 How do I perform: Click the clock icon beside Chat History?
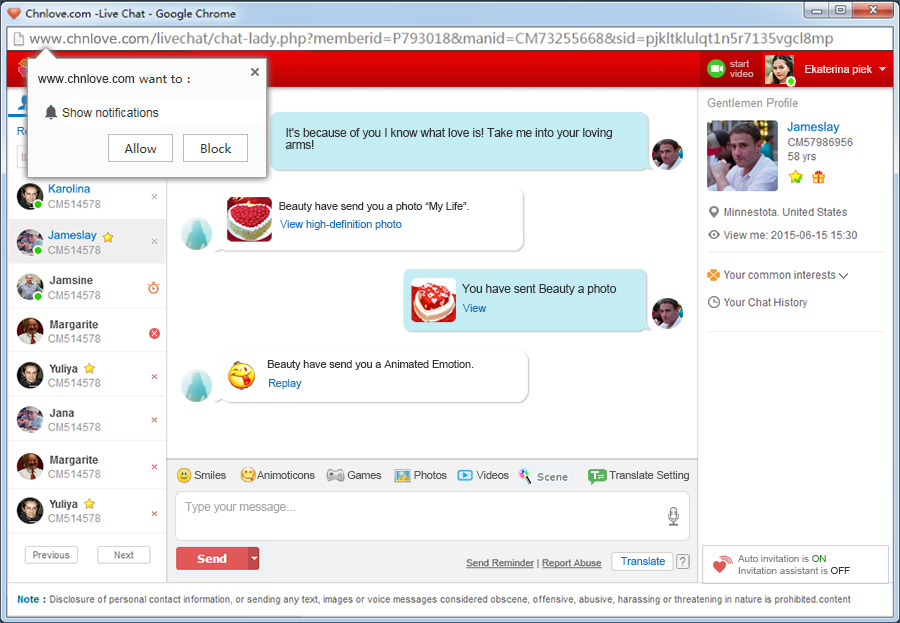pos(713,302)
